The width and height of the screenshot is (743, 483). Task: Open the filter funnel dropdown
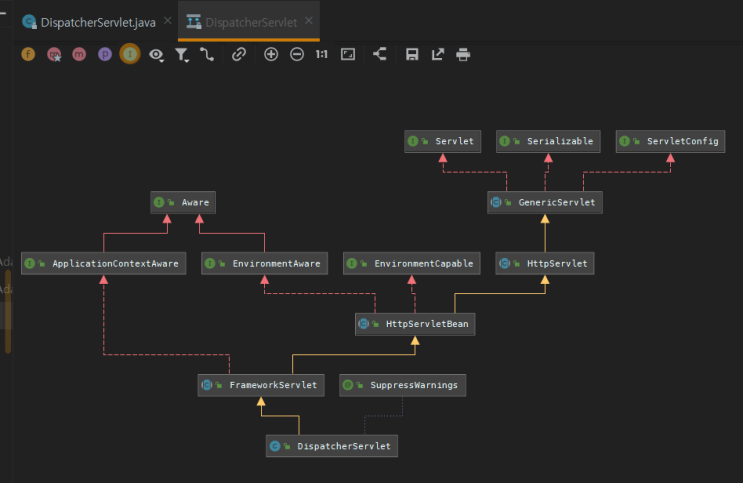182,55
